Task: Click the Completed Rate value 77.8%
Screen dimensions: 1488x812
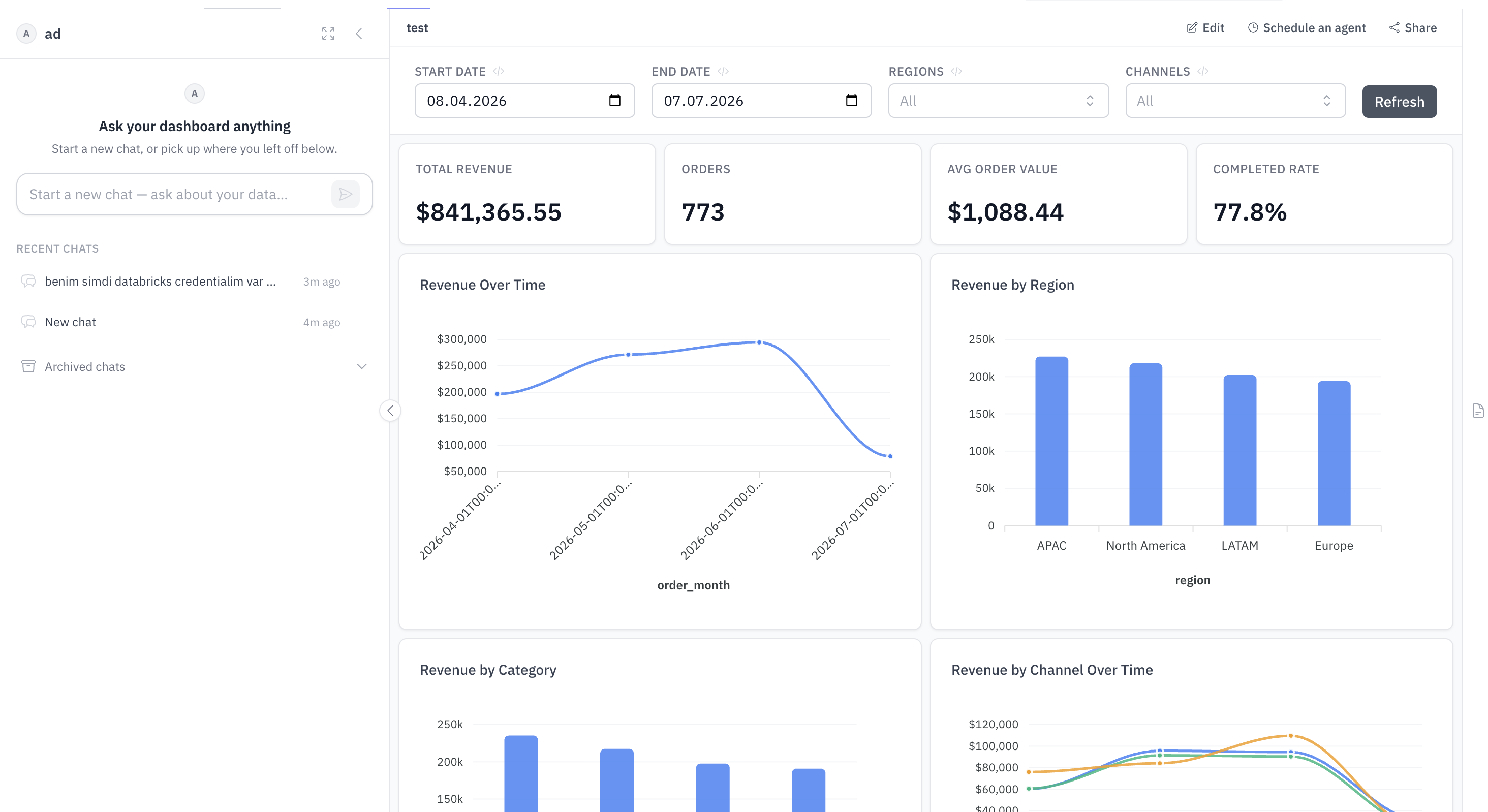Action: pos(1250,212)
